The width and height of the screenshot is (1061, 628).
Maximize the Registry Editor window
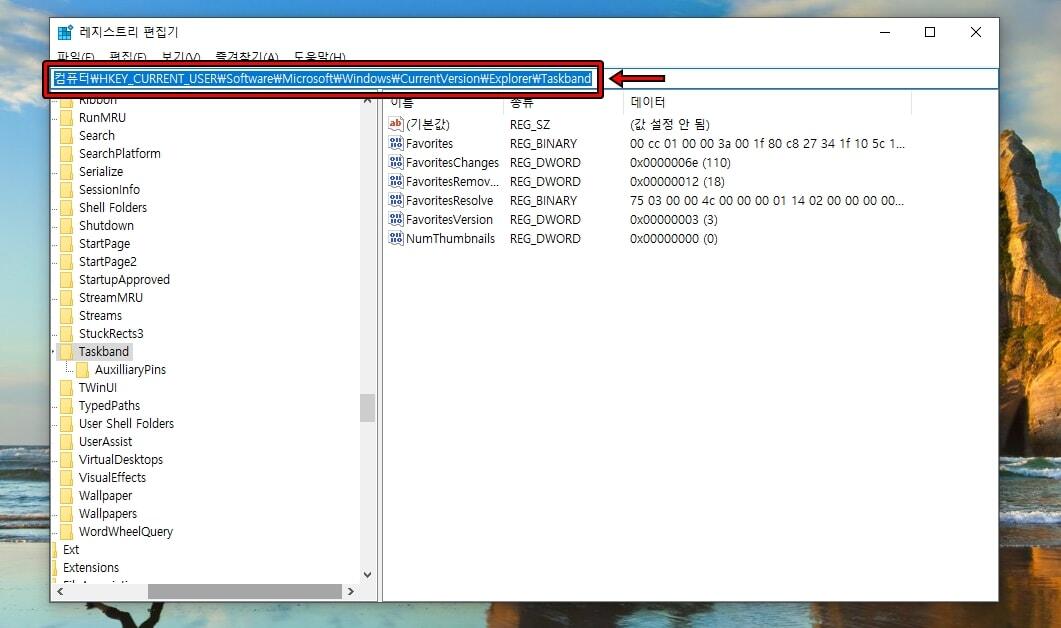click(x=930, y=32)
